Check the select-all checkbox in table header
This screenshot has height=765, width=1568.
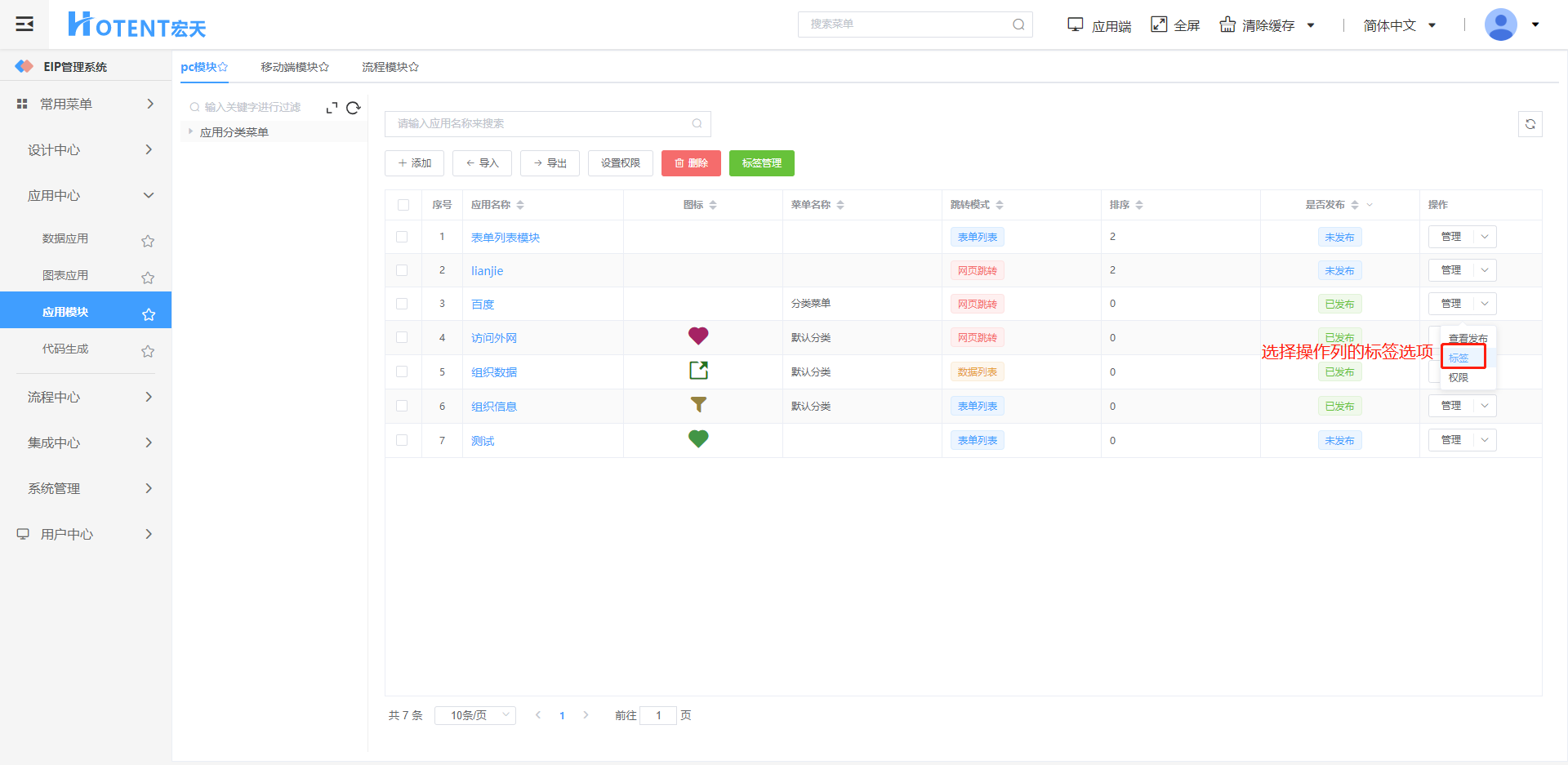point(403,205)
